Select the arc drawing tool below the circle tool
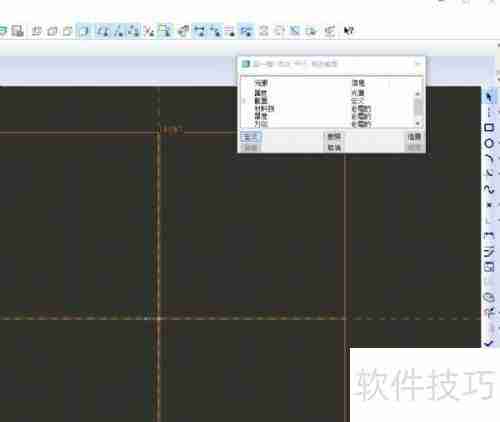The width and height of the screenshot is (500, 422). pos(489,158)
